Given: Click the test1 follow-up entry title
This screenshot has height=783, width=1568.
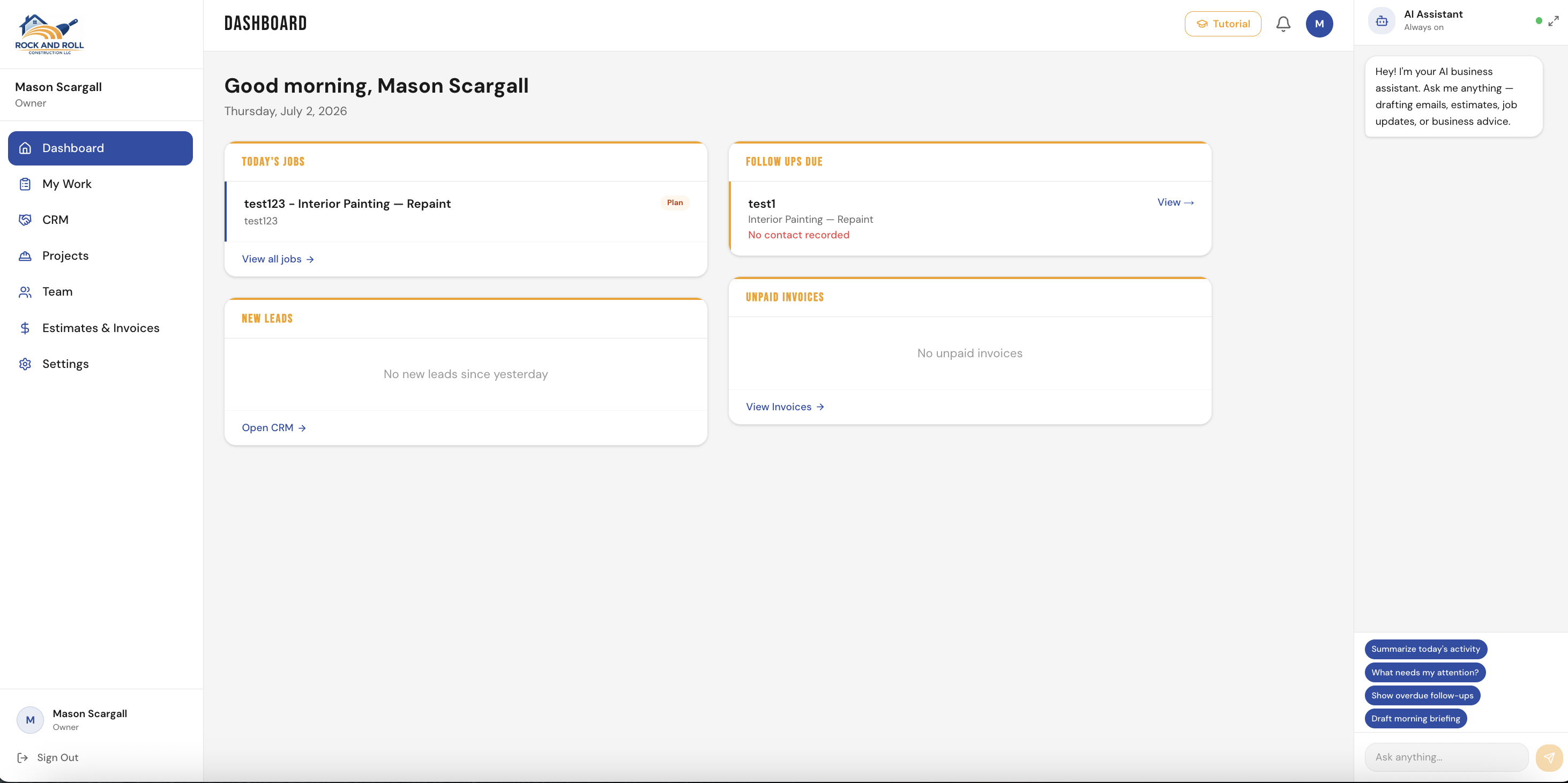Looking at the screenshot, I should [x=761, y=204].
